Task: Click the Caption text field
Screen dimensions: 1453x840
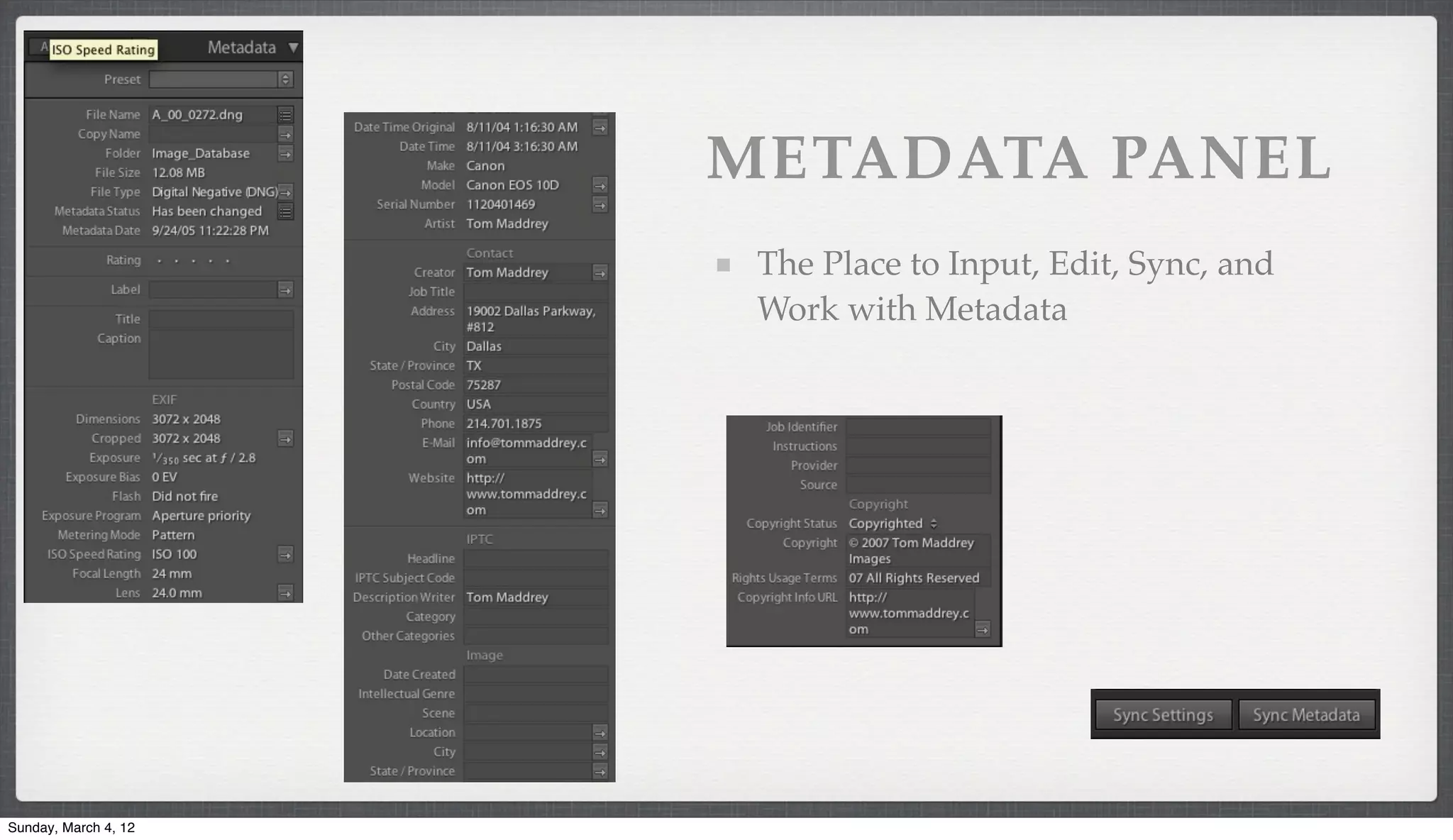Action: tap(221, 355)
